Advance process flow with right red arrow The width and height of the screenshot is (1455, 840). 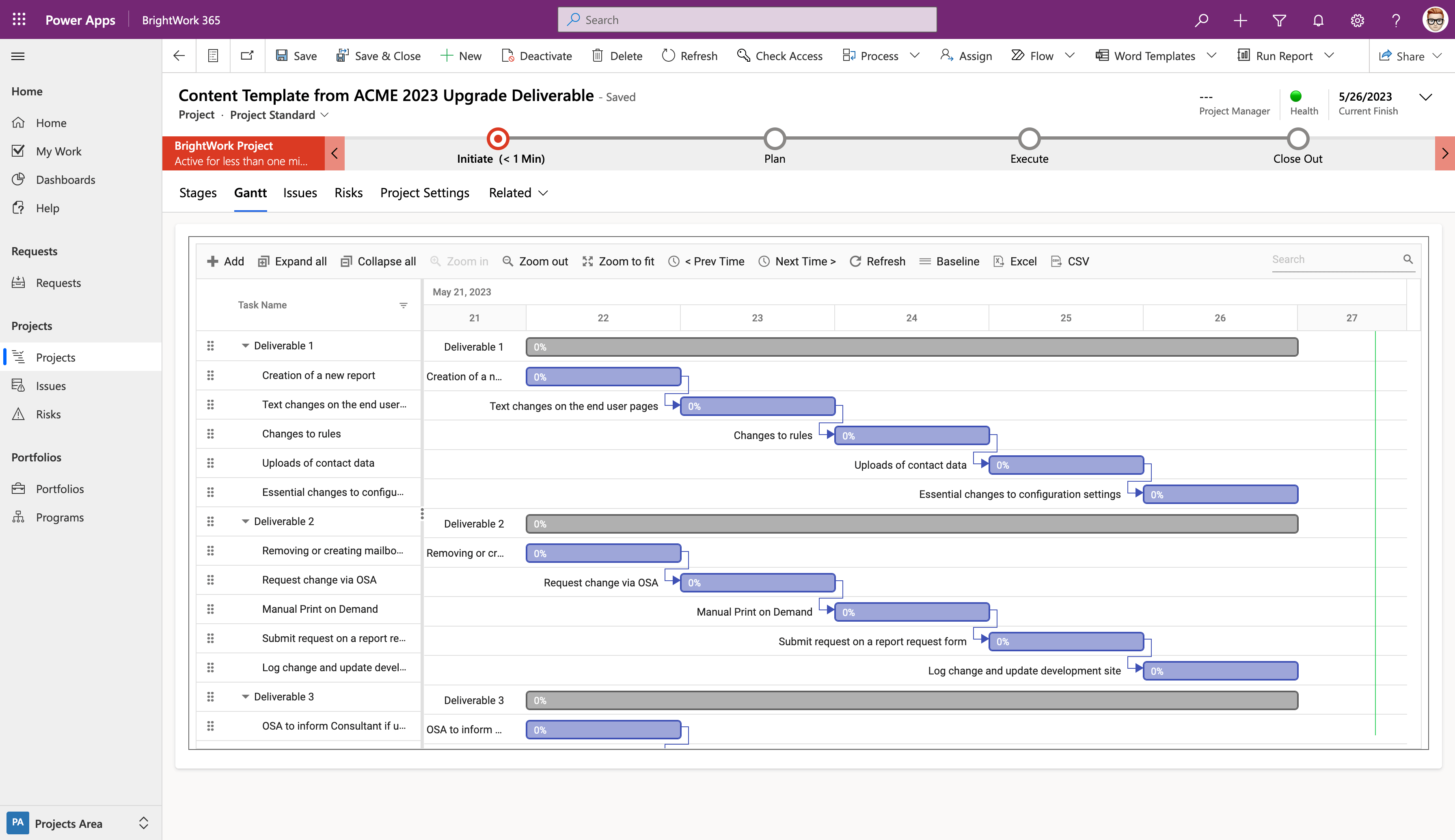[1444, 153]
